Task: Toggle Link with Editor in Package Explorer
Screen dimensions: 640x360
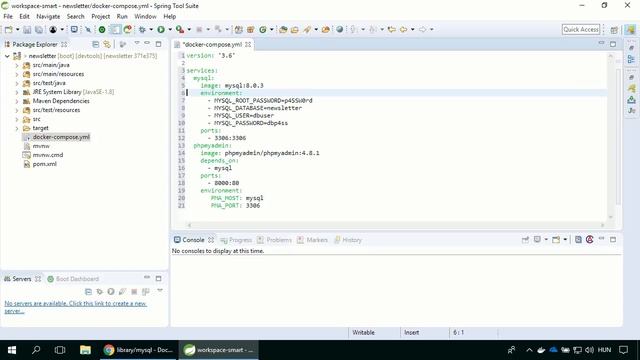Action: click(x=107, y=44)
